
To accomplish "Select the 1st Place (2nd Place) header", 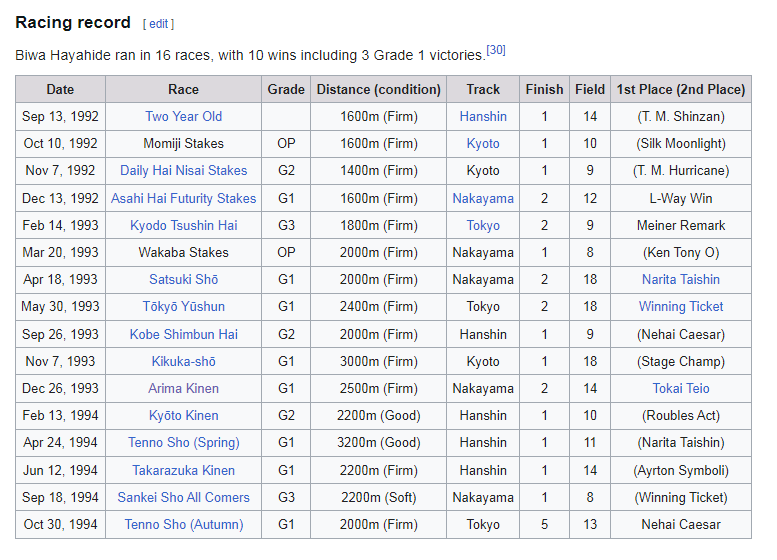I will 681,89.
